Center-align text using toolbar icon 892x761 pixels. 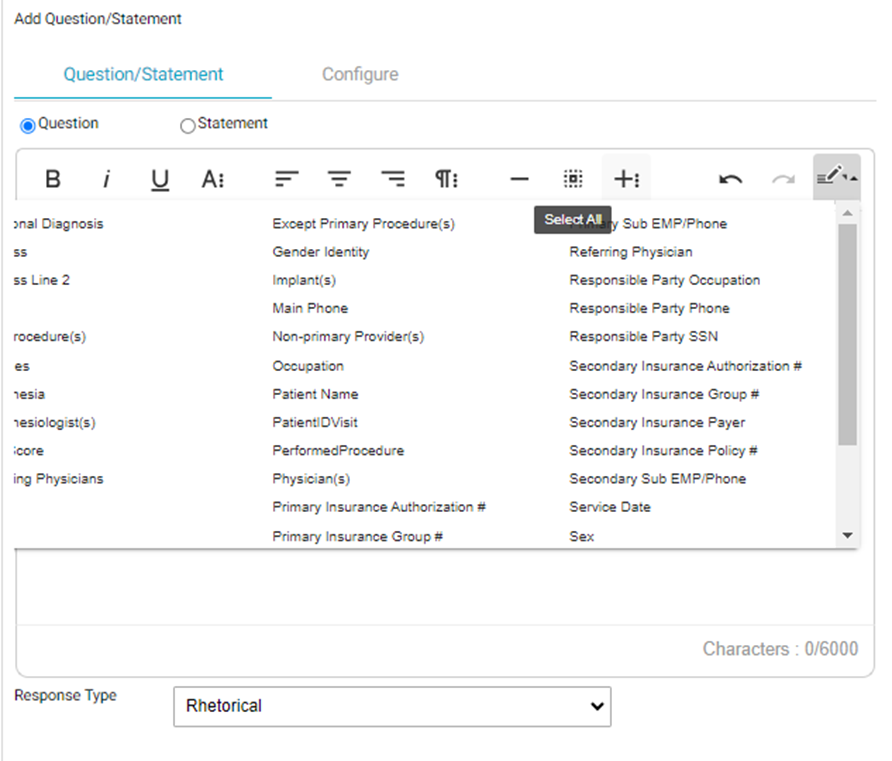pos(340,179)
